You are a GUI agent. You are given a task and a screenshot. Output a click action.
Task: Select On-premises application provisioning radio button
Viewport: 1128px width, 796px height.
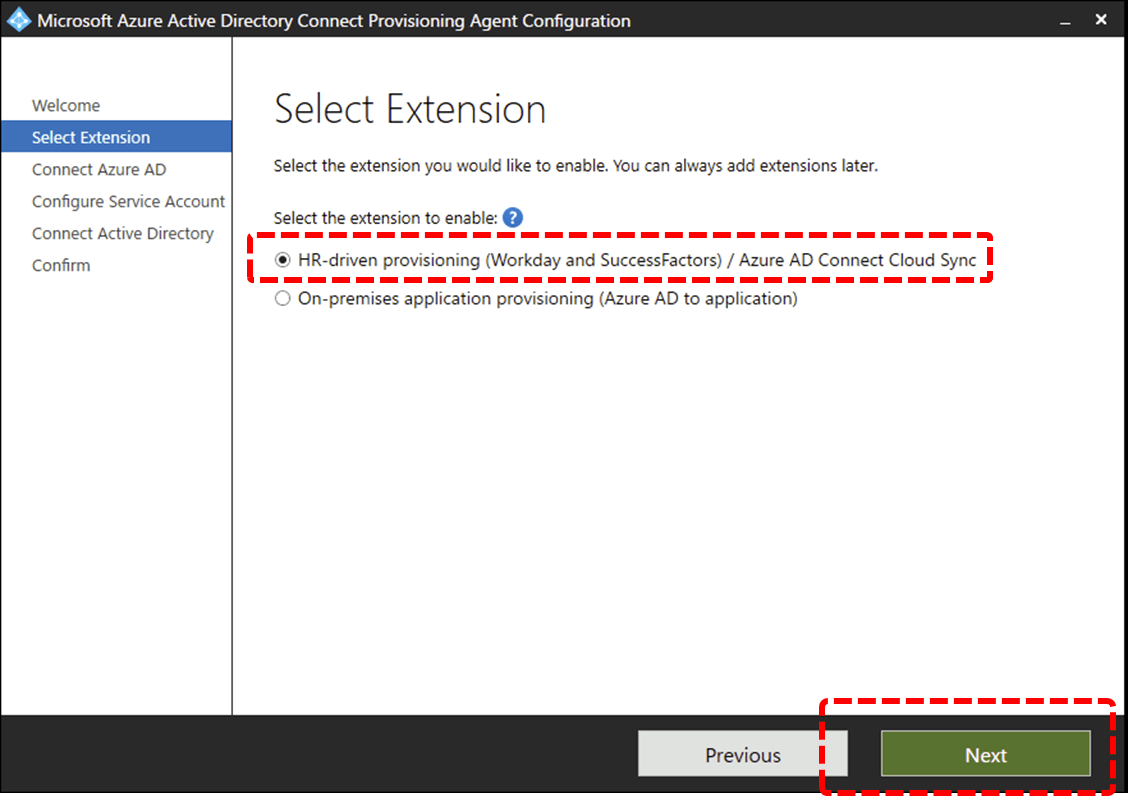coord(282,298)
